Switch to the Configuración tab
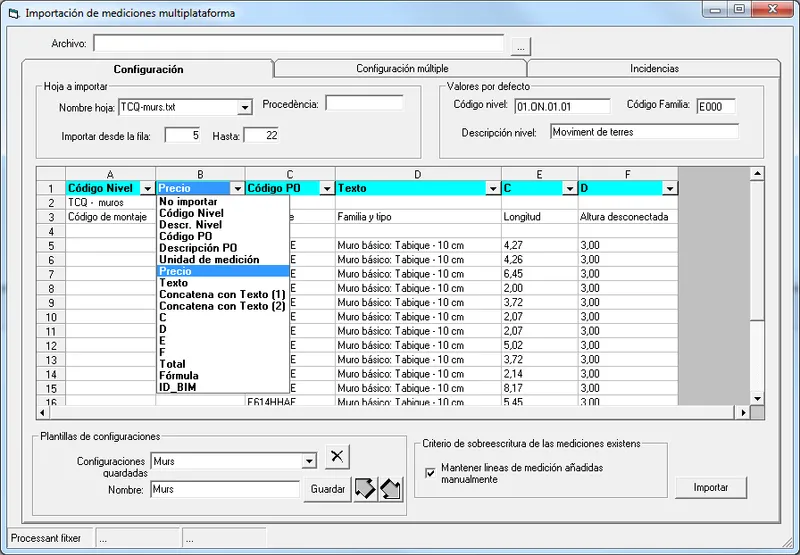The image size is (800, 555). point(148,69)
